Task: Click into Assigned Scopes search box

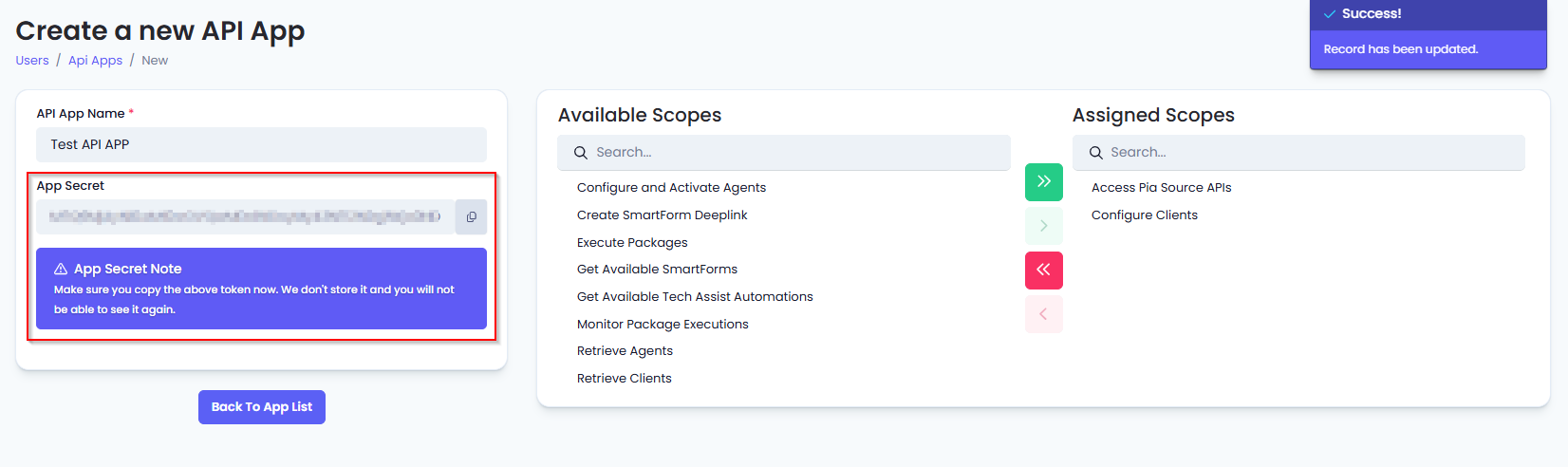Action: click(x=1310, y=153)
